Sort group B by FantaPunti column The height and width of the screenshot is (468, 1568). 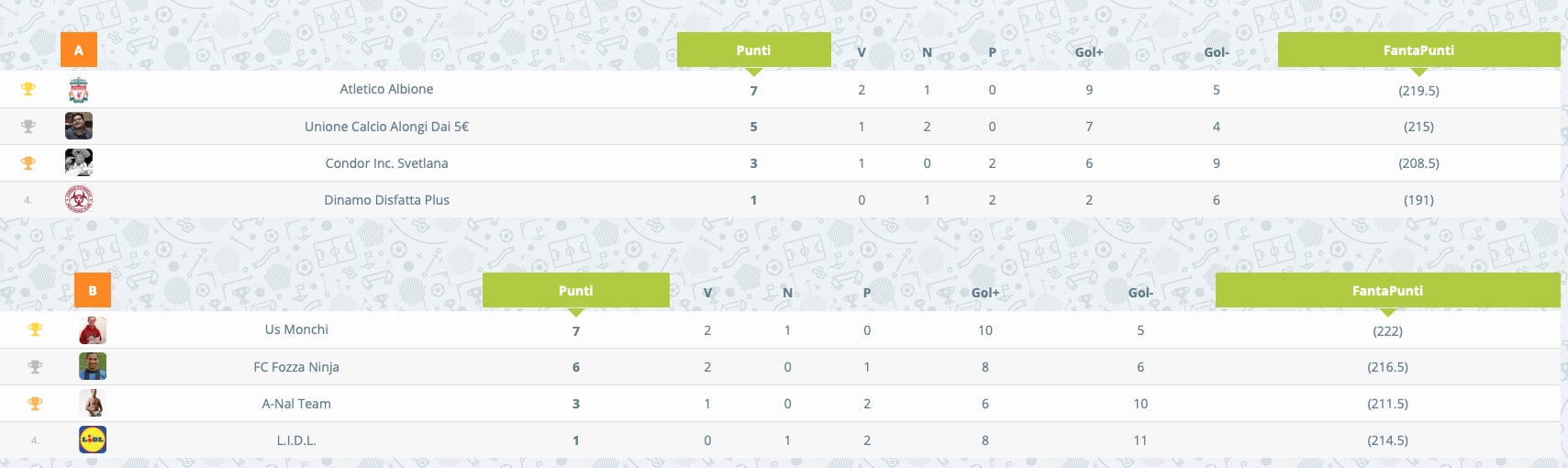coord(1387,290)
